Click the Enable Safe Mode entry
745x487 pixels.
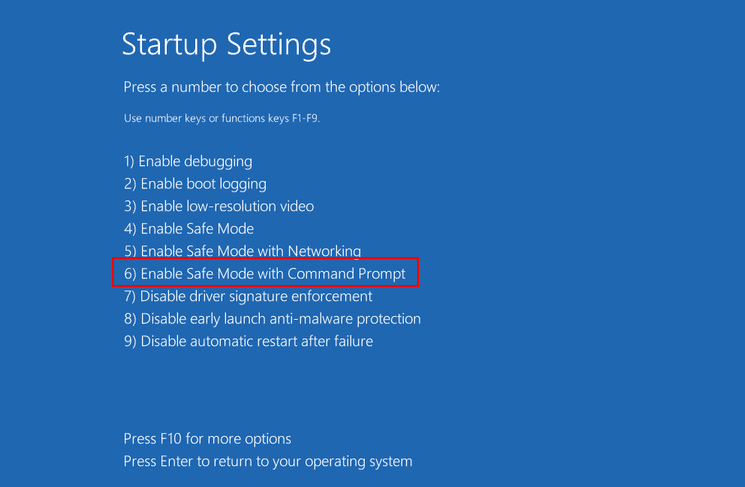(188, 229)
